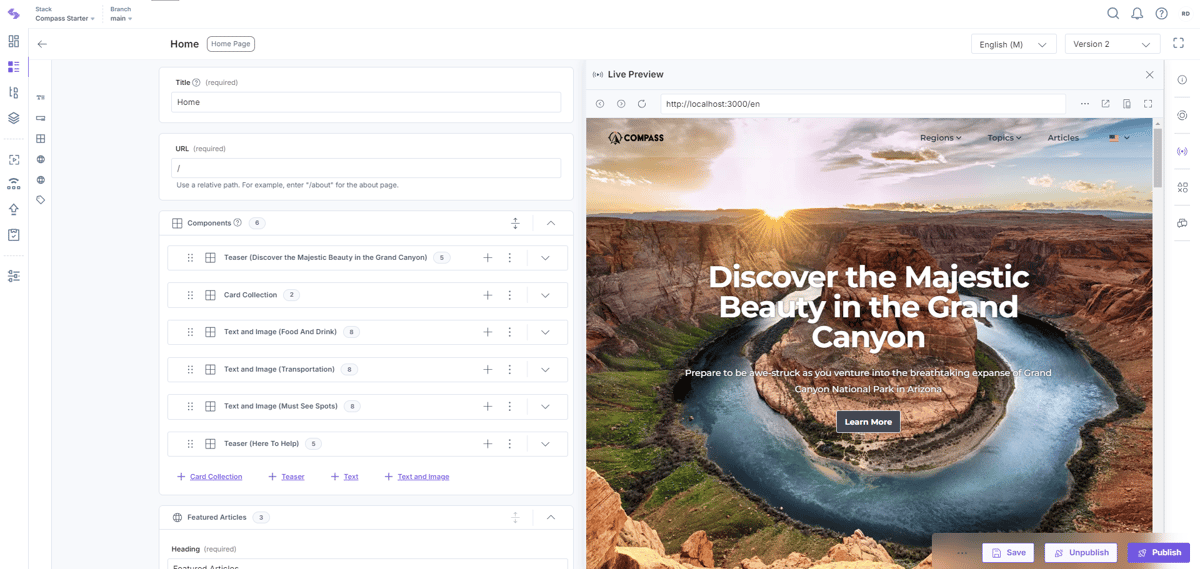Open the English (M) language dropdown
The width and height of the screenshot is (1200, 569).
(x=1014, y=44)
